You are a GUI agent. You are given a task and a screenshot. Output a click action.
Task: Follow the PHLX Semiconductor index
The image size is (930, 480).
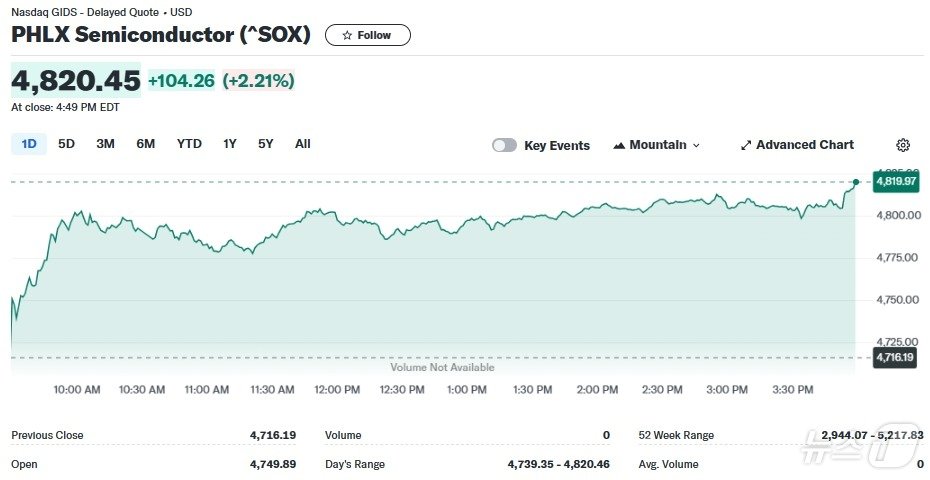point(368,35)
